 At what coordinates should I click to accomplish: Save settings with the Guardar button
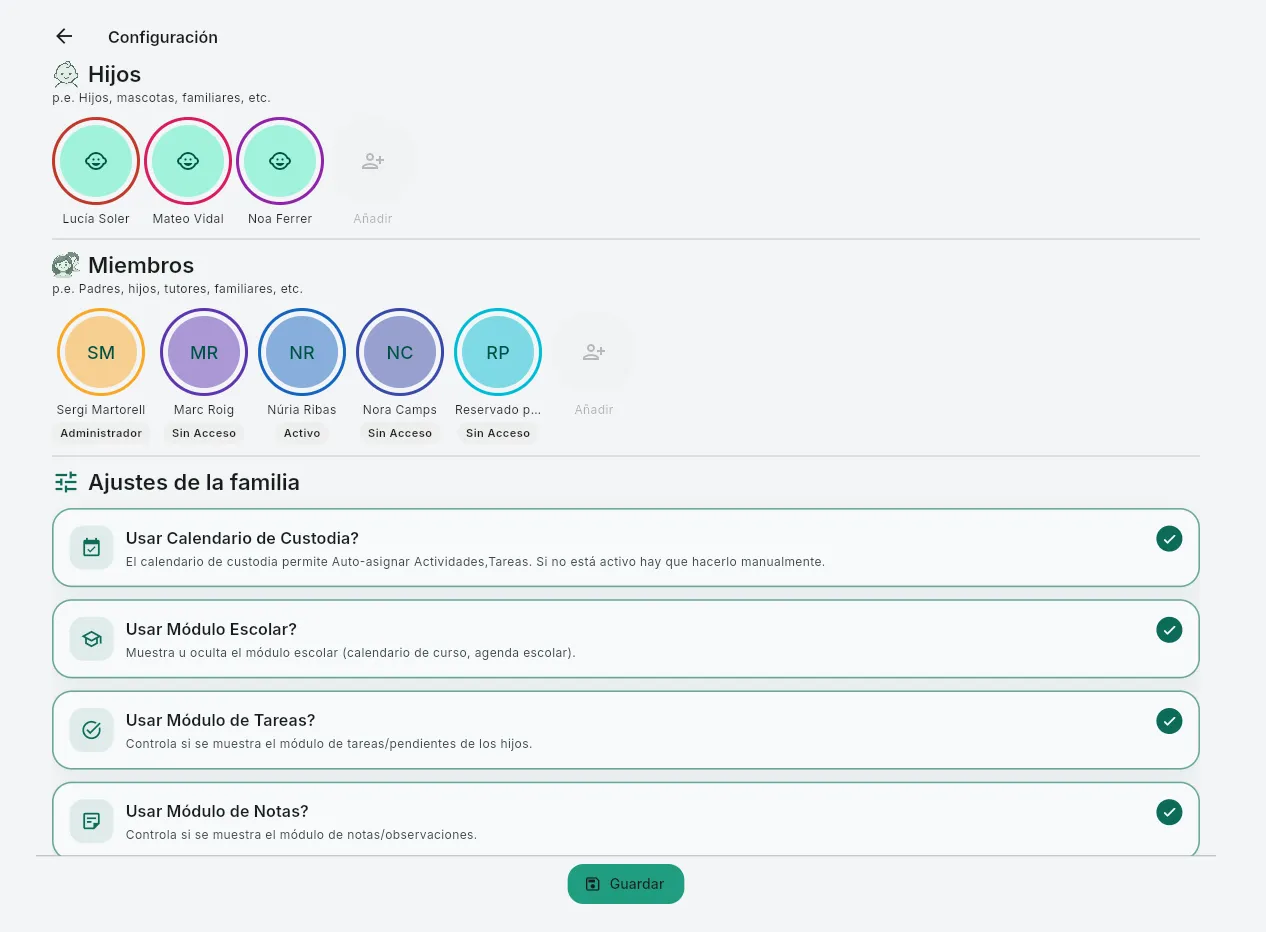[626, 884]
